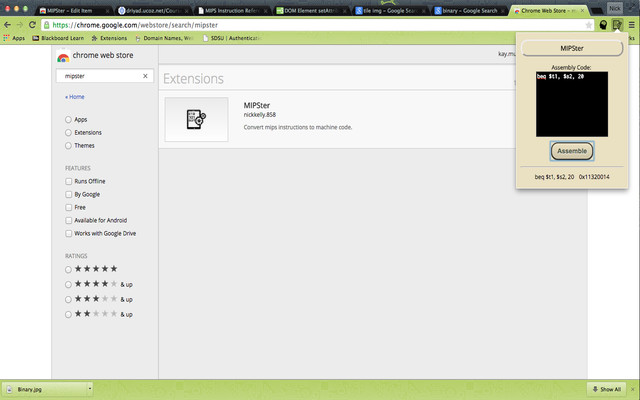Click the nickkelly.858 author name
640x400 pixels.
click(x=260, y=115)
